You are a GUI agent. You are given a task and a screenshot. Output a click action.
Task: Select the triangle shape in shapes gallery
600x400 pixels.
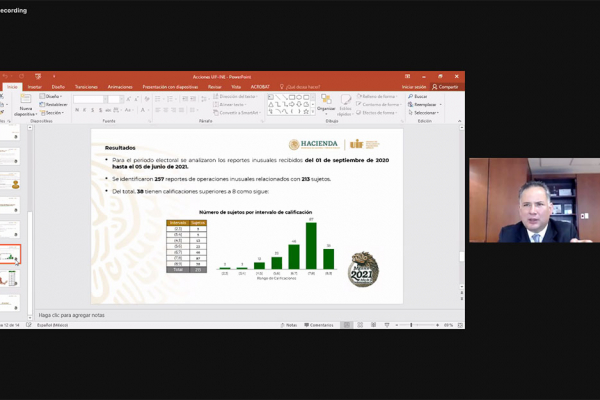[271, 104]
